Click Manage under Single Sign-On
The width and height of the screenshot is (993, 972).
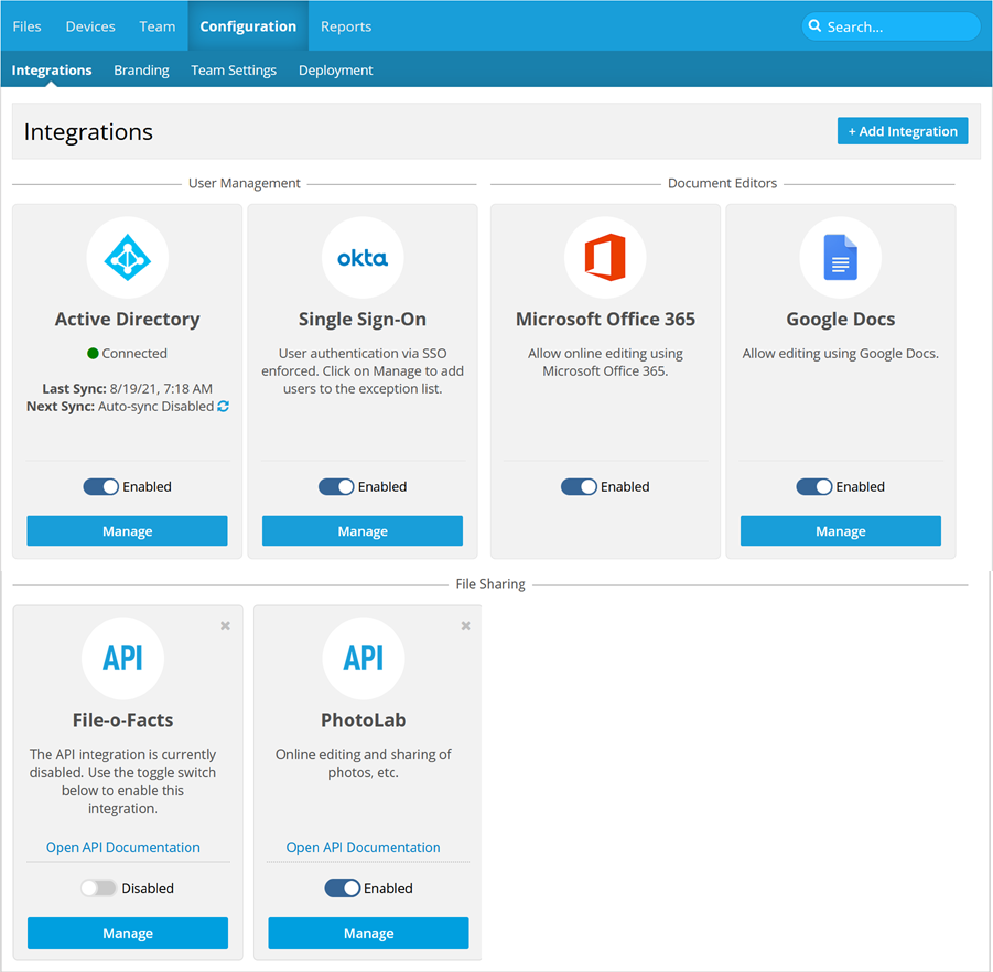pos(362,531)
